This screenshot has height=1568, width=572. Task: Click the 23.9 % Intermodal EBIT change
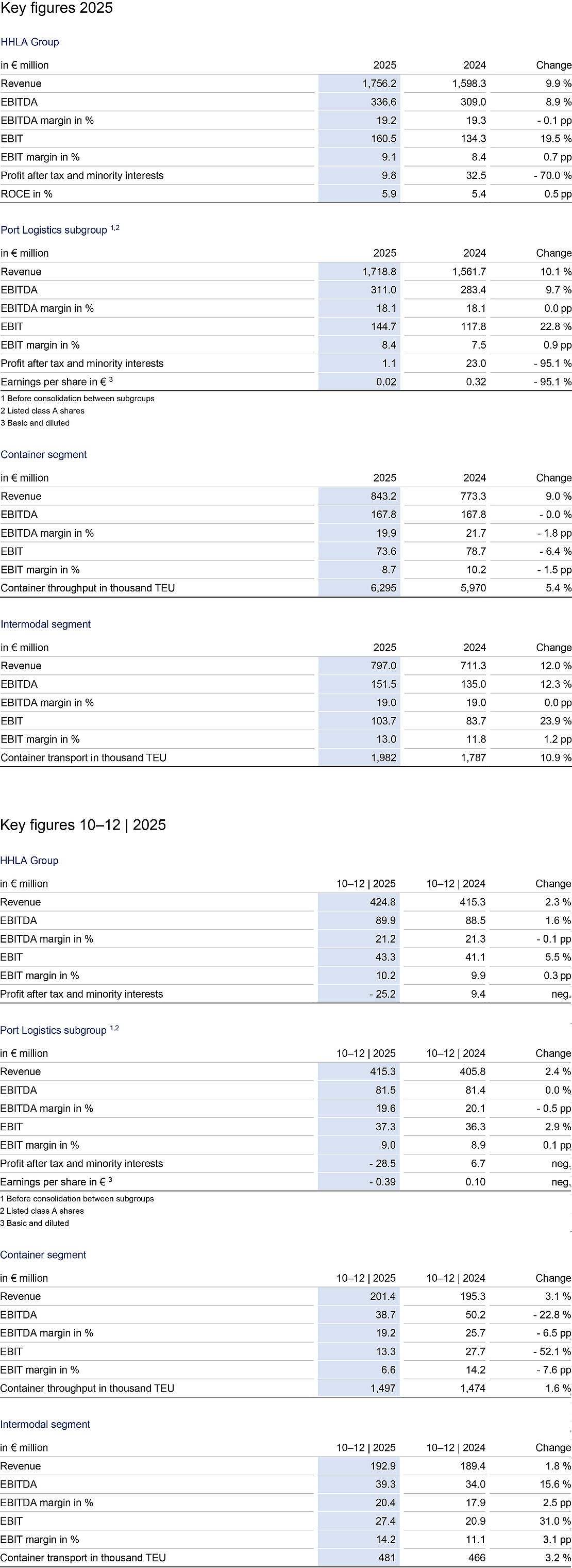click(x=556, y=721)
